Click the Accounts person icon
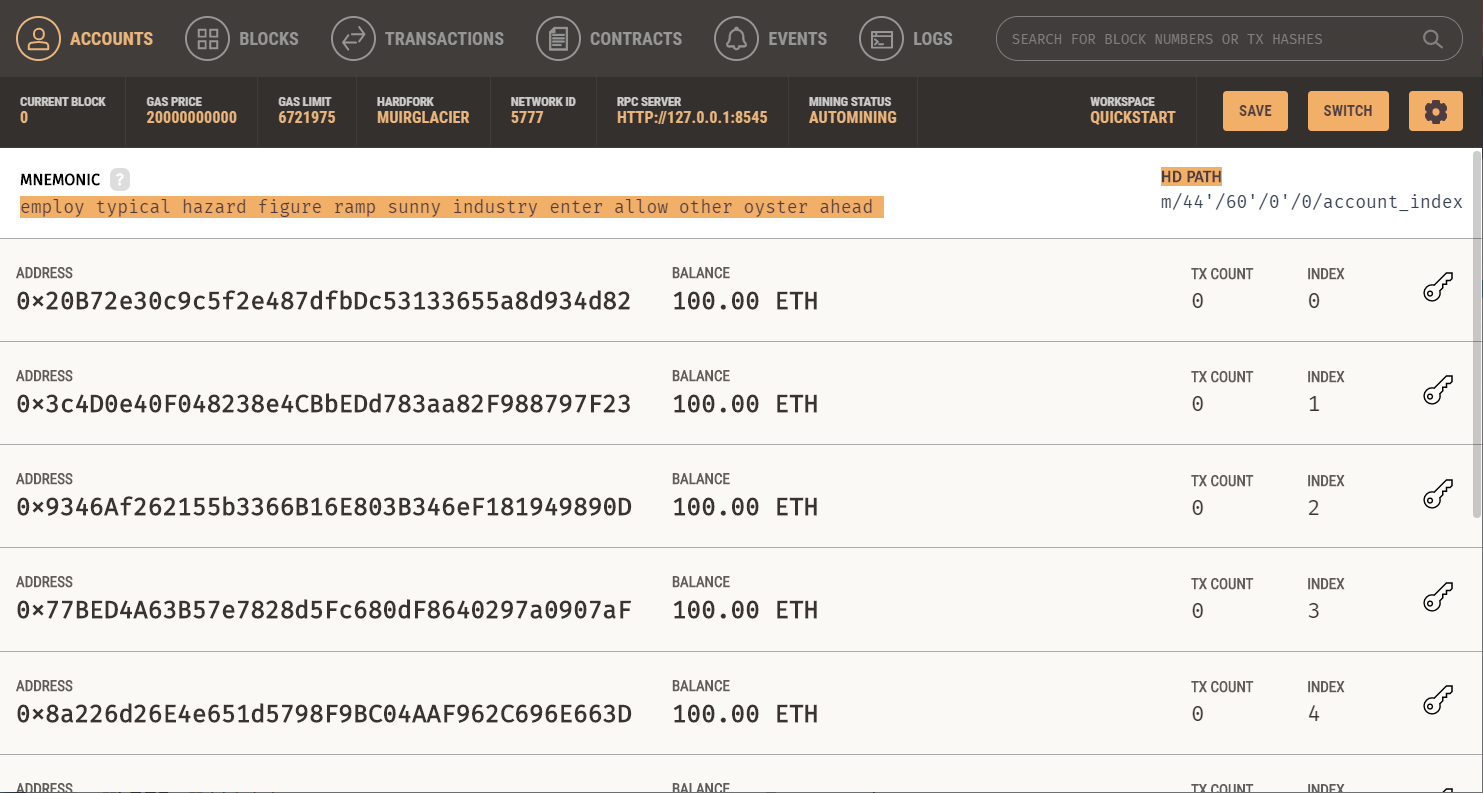1483x793 pixels. [38, 39]
